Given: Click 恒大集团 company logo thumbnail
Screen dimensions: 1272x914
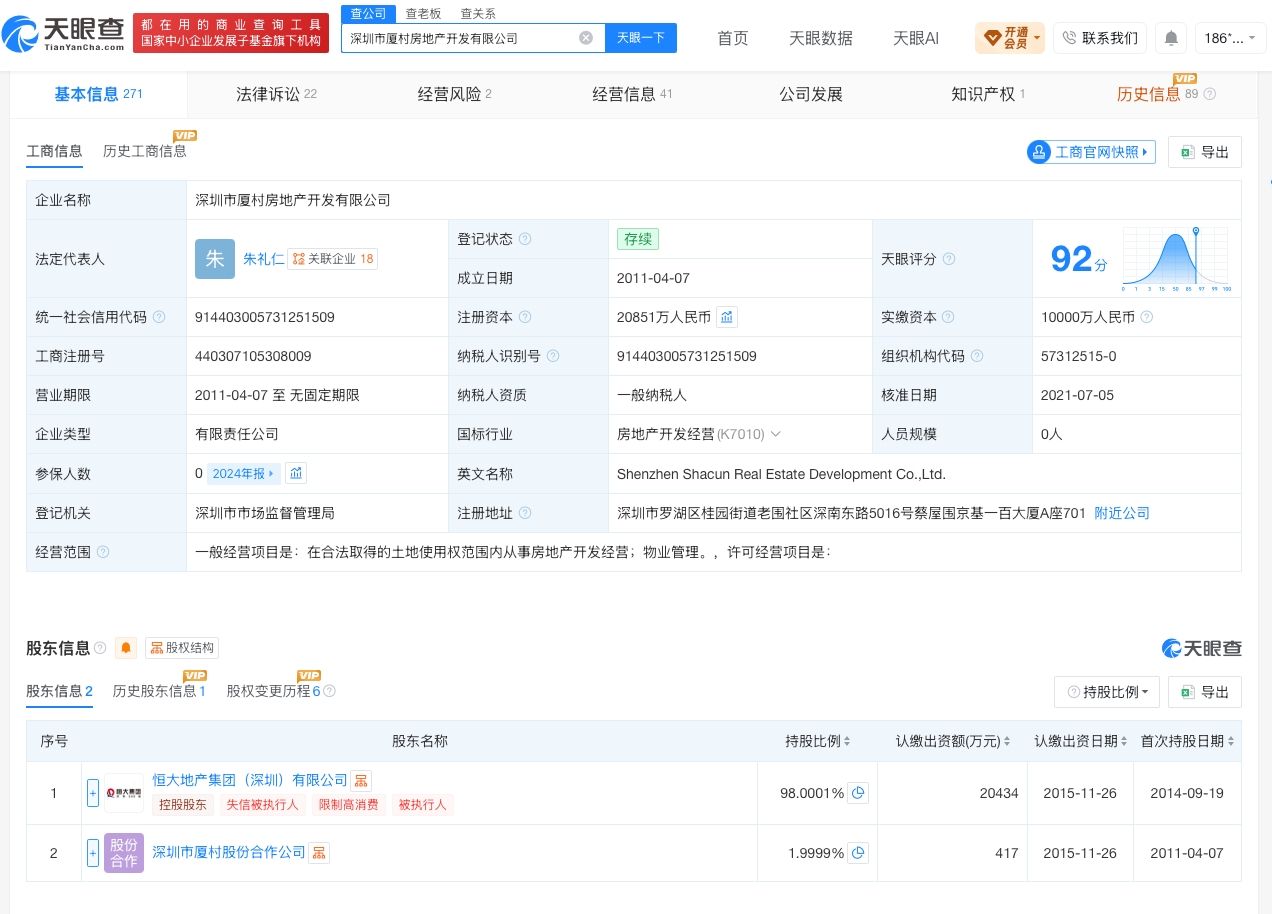Looking at the screenshot, I should click(x=124, y=793).
